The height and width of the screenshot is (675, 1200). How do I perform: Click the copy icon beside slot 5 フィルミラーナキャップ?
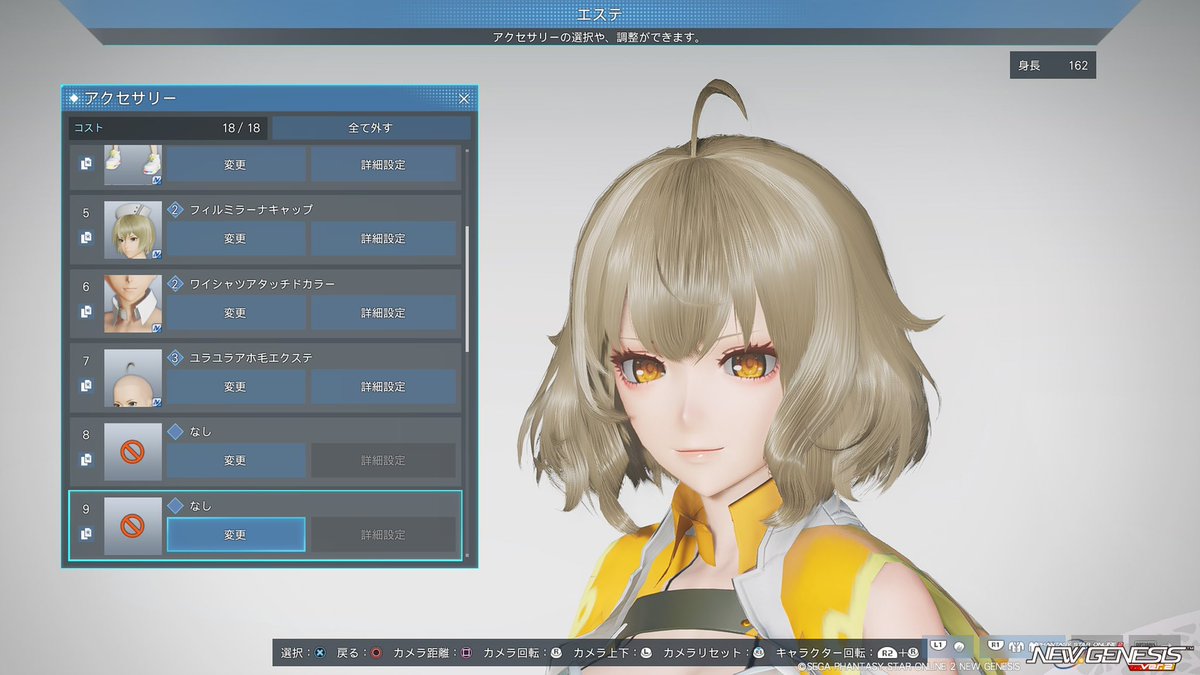(86, 236)
